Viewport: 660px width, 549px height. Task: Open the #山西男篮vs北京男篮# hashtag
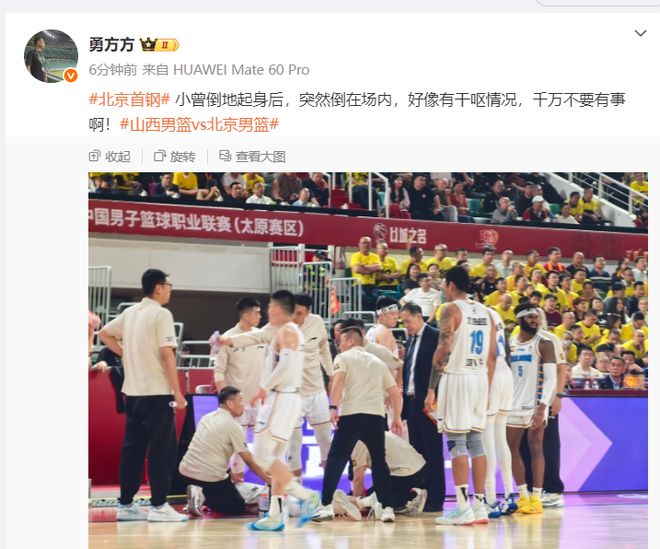pos(200,125)
